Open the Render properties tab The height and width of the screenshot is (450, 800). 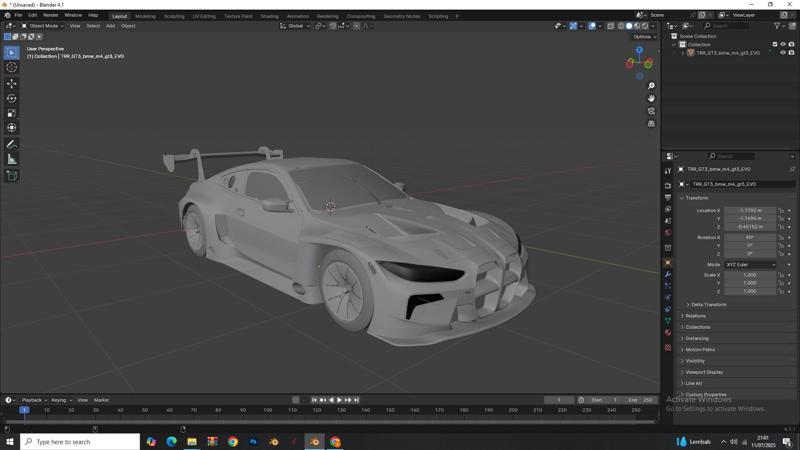tap(668, 186)
